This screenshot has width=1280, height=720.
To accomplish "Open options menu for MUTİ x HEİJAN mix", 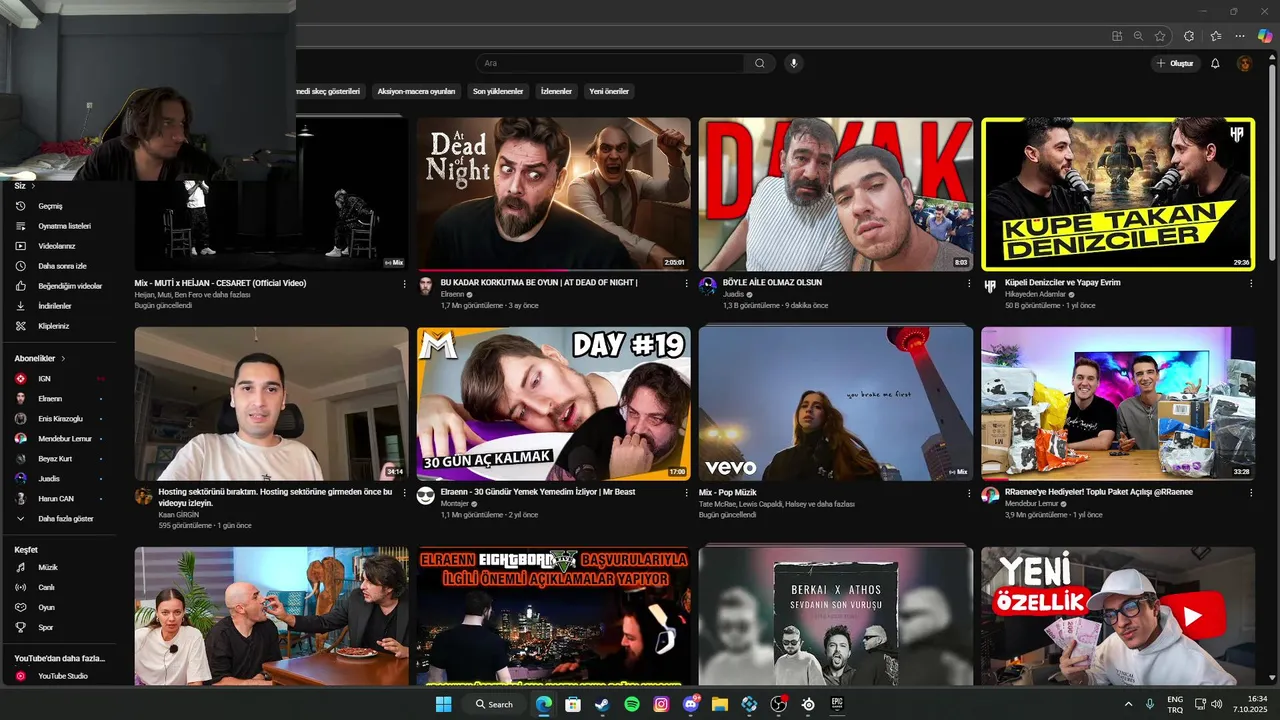I will coord(405,284).
